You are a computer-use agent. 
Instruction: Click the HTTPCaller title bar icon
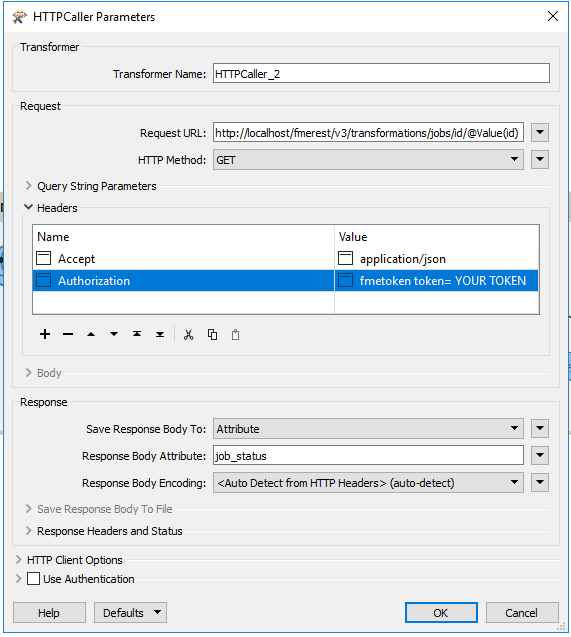click(x=19, y=17)
